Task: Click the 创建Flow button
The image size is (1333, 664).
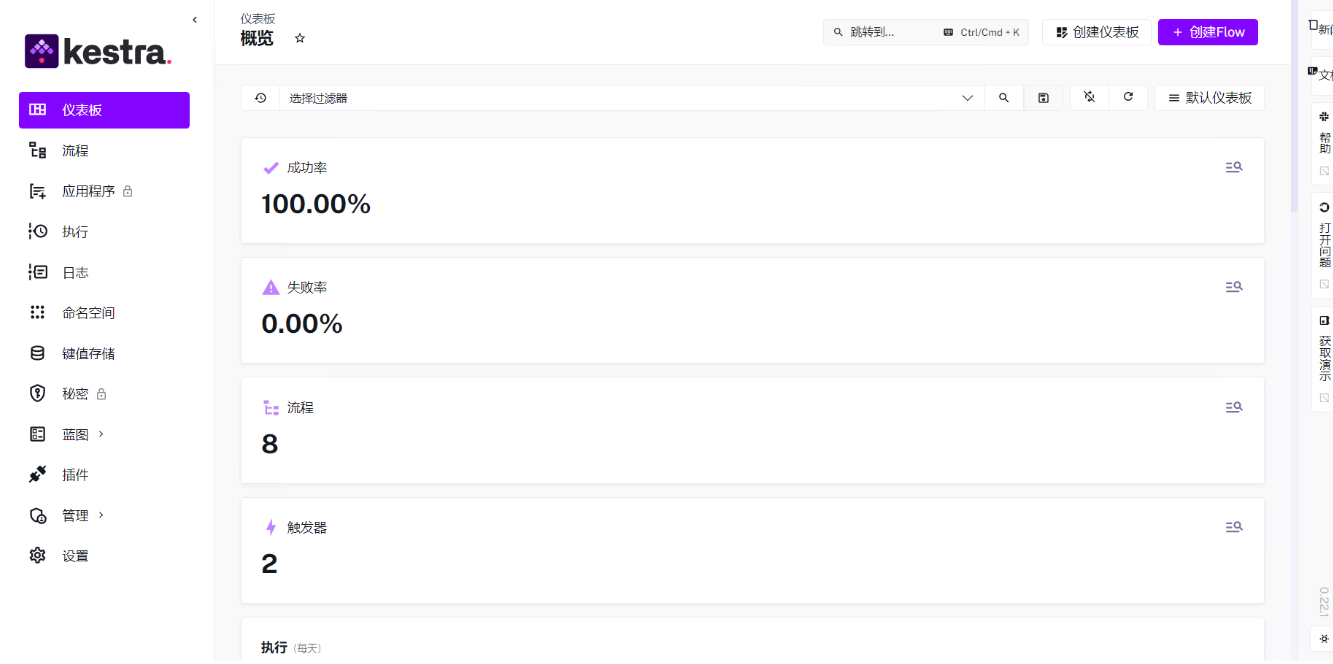Action: click(x=1208, y=32)
